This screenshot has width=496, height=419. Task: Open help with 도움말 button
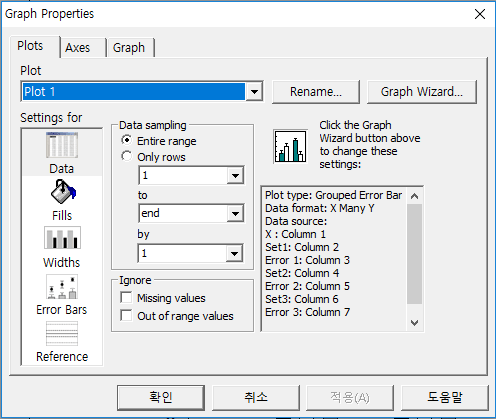coord(445,398)
